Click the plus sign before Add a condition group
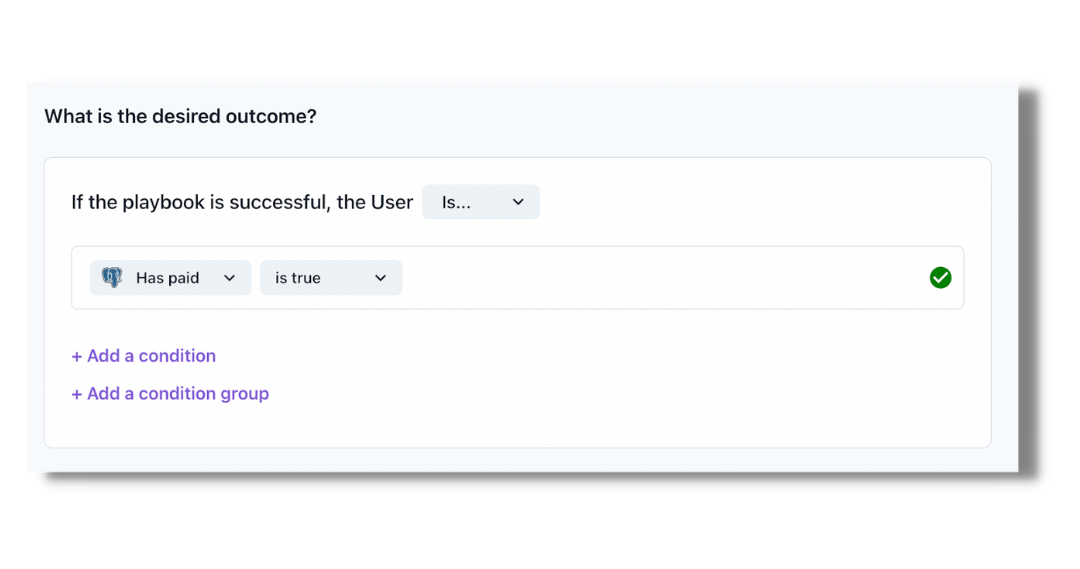 coord(77,394)
